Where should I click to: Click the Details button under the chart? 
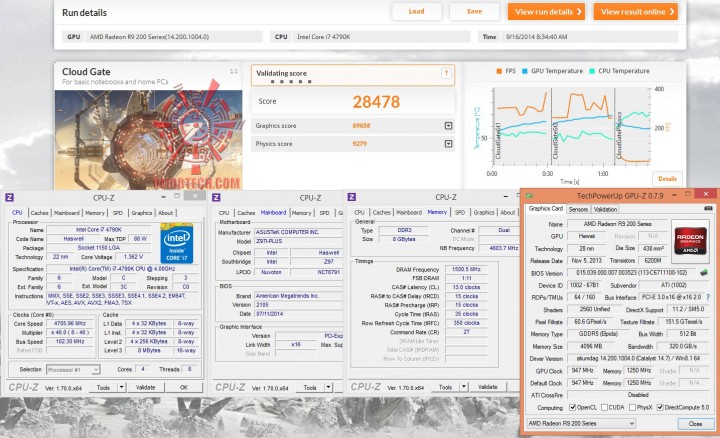tap(667, 179)
